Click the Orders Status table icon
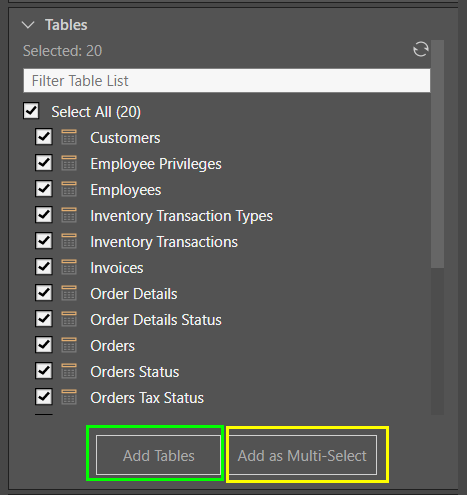The image size is (467, 495). (69, 371)
